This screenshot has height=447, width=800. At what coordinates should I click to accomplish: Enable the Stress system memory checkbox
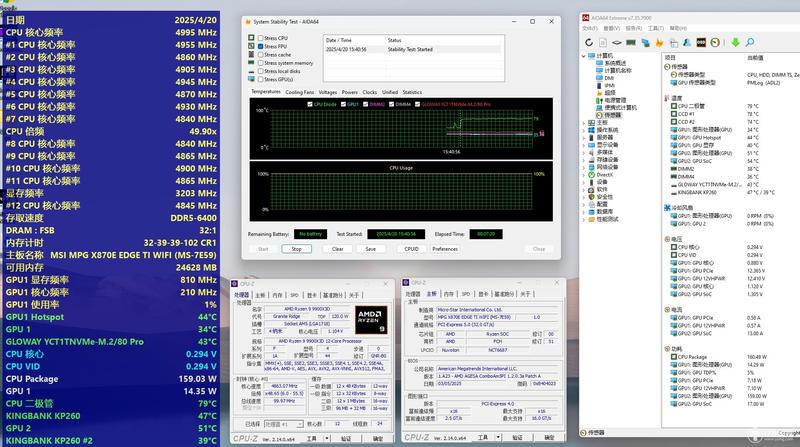(261, 63)
